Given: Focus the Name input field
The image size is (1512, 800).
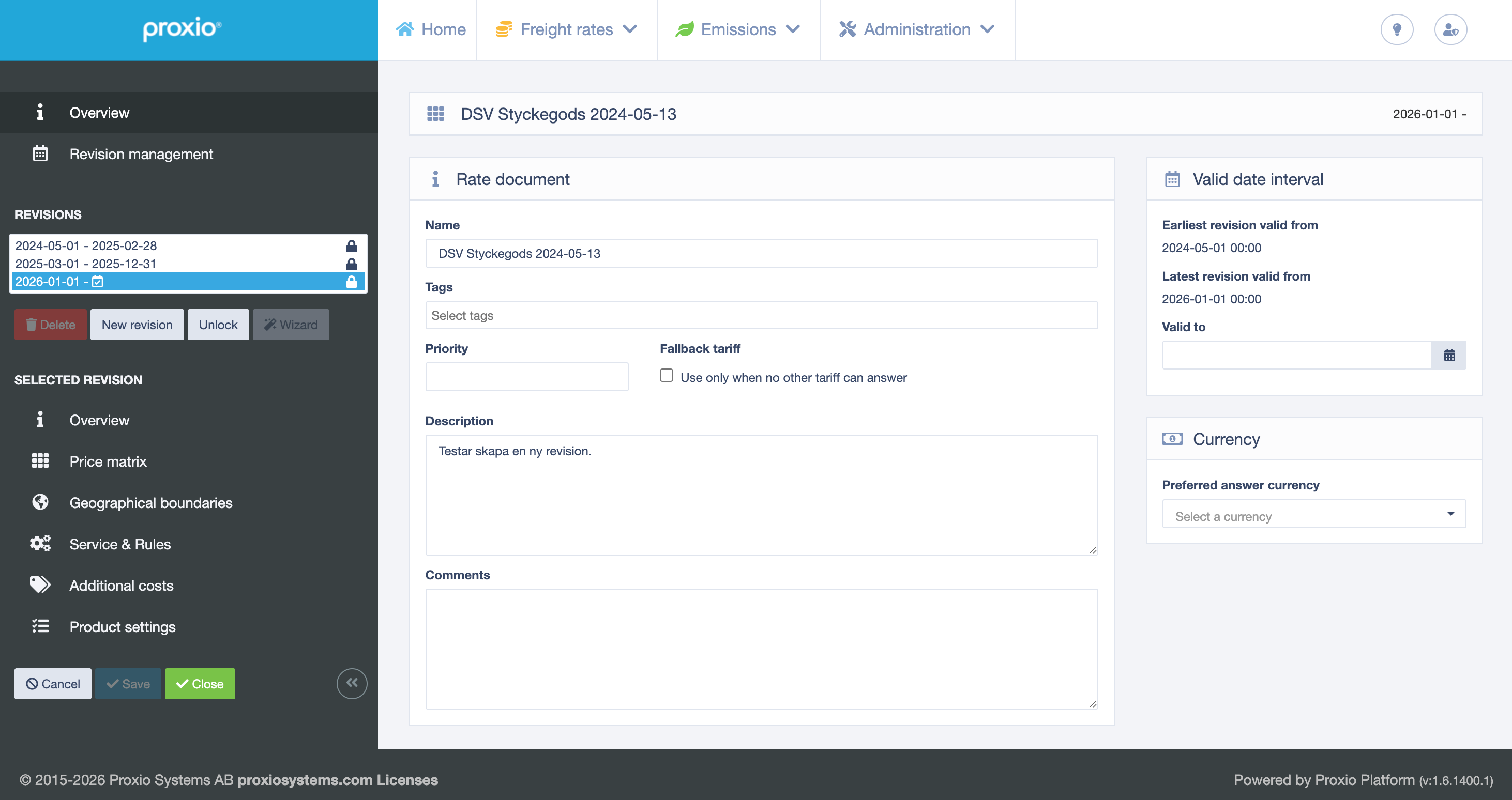Looking at the screenshot, I should pos(761,253).
